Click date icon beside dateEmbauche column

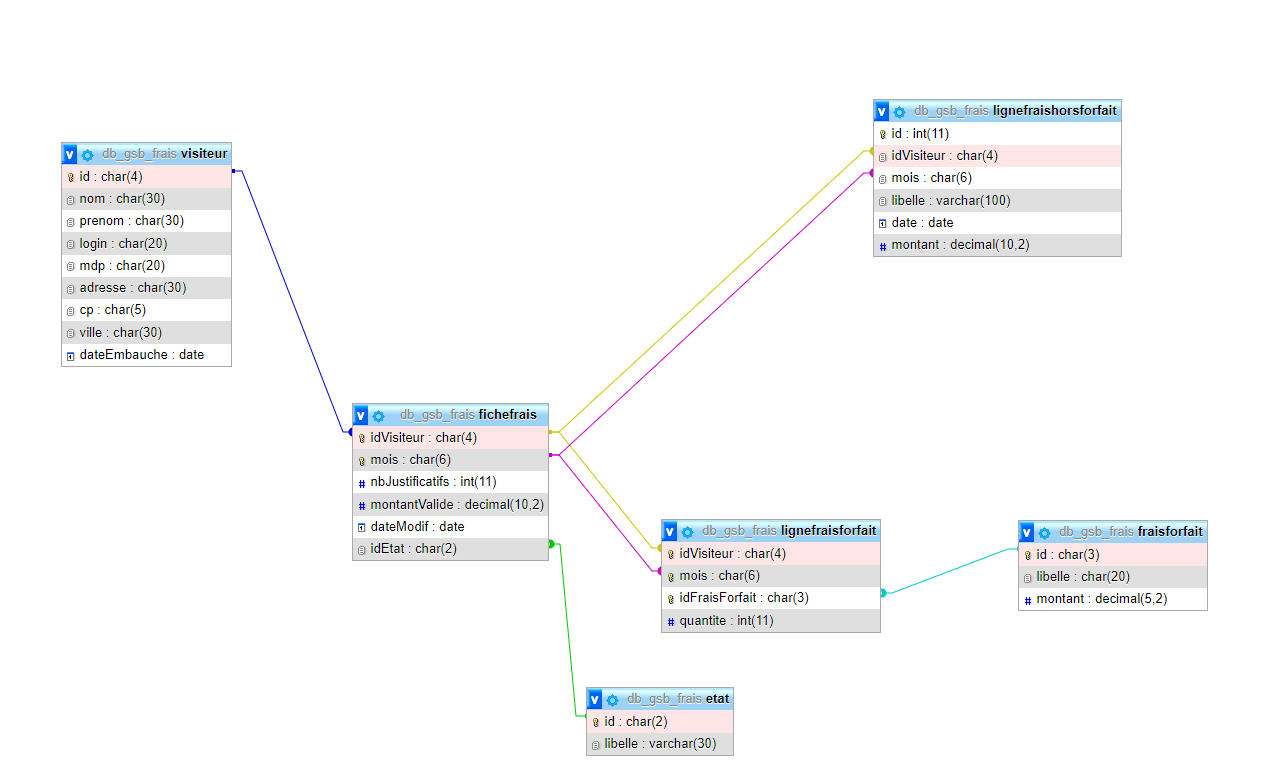coord(71,356)
